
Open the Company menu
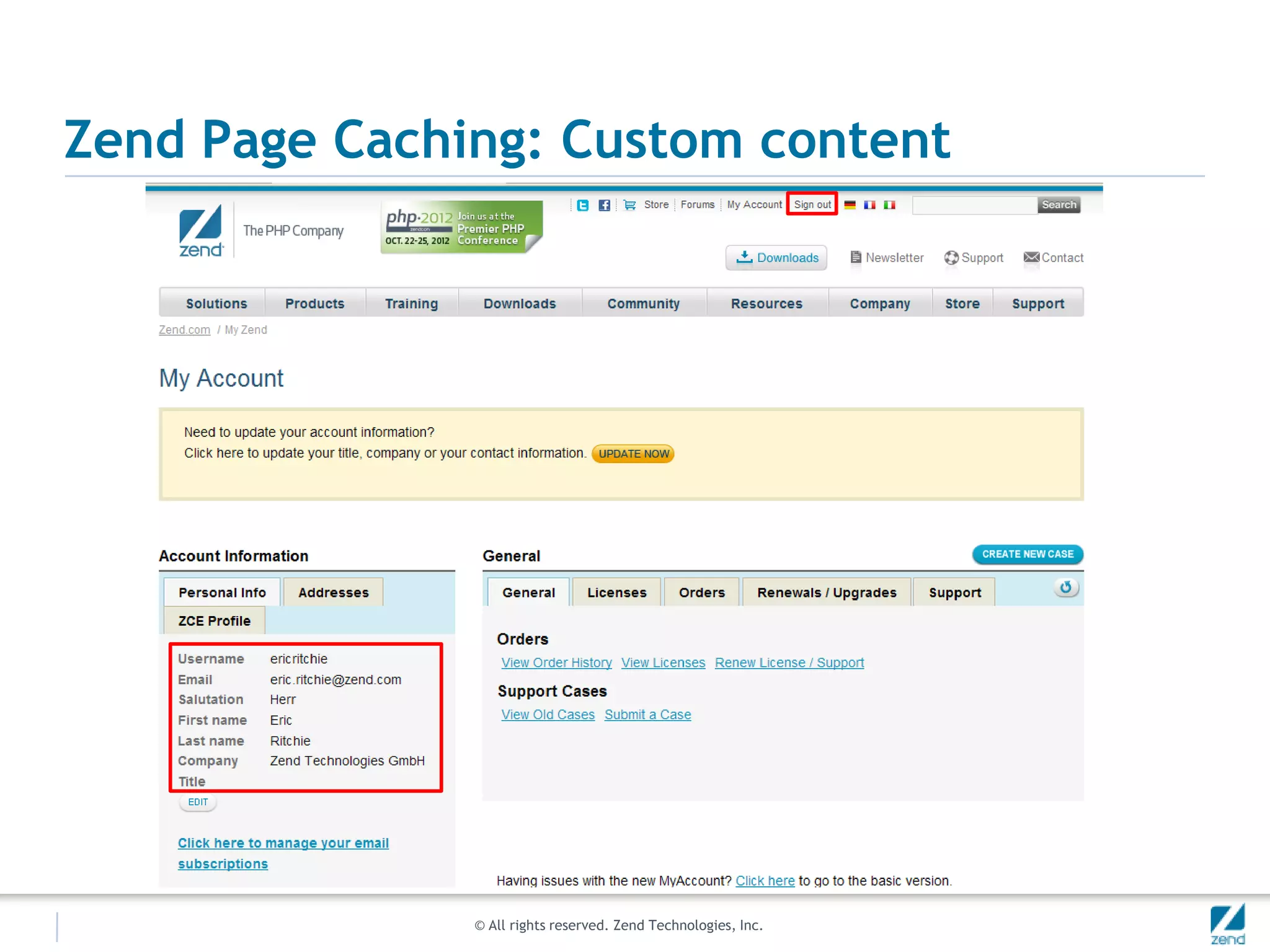click(879, 304)
